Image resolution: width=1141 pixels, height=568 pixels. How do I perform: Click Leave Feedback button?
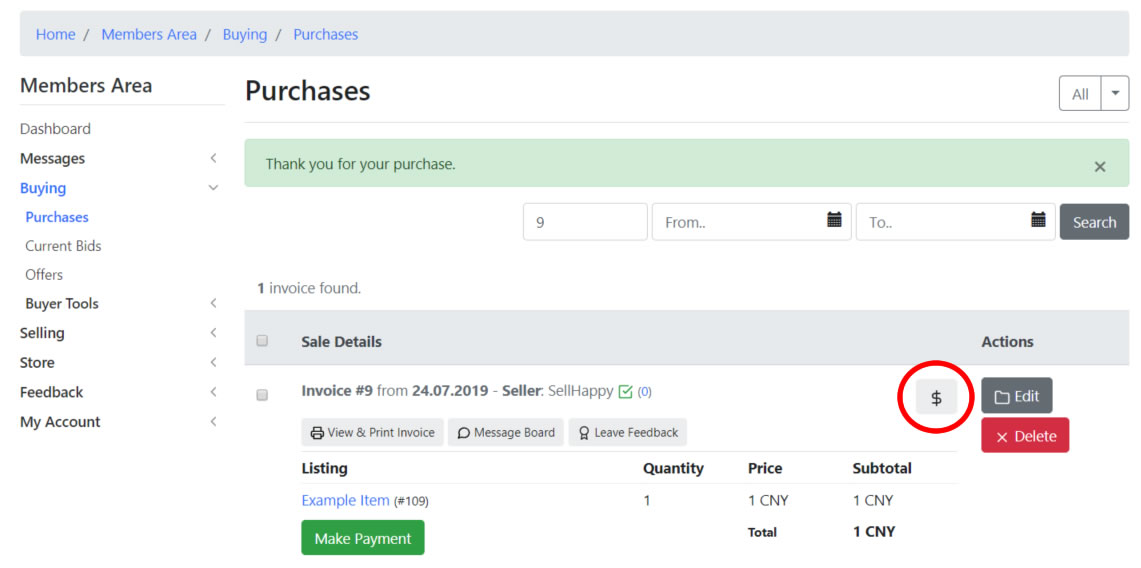coord(627,432)
